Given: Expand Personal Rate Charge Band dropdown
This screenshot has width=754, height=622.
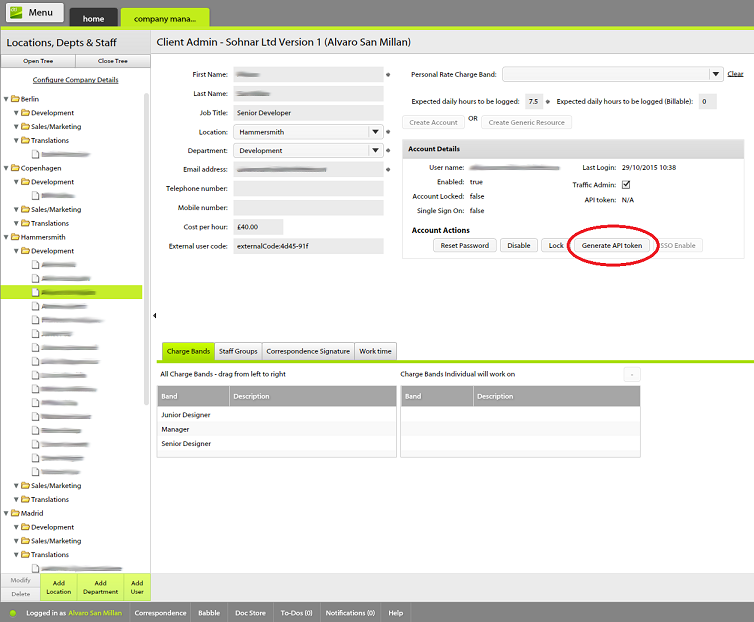Looking at the screenshot, I should coord(715,74).
